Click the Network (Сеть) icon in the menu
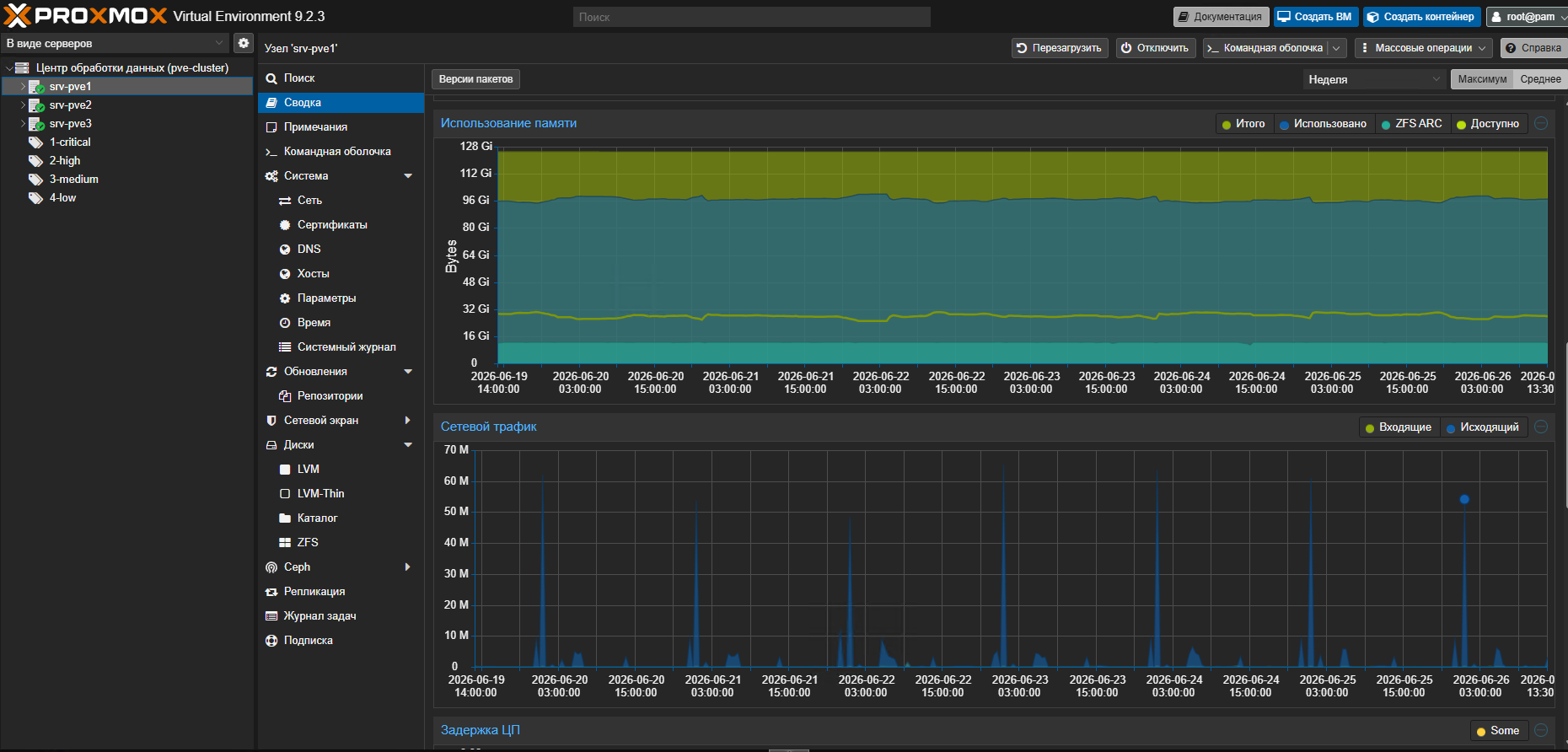Viewport: 1568px width, 752px height. click(285, 201)
